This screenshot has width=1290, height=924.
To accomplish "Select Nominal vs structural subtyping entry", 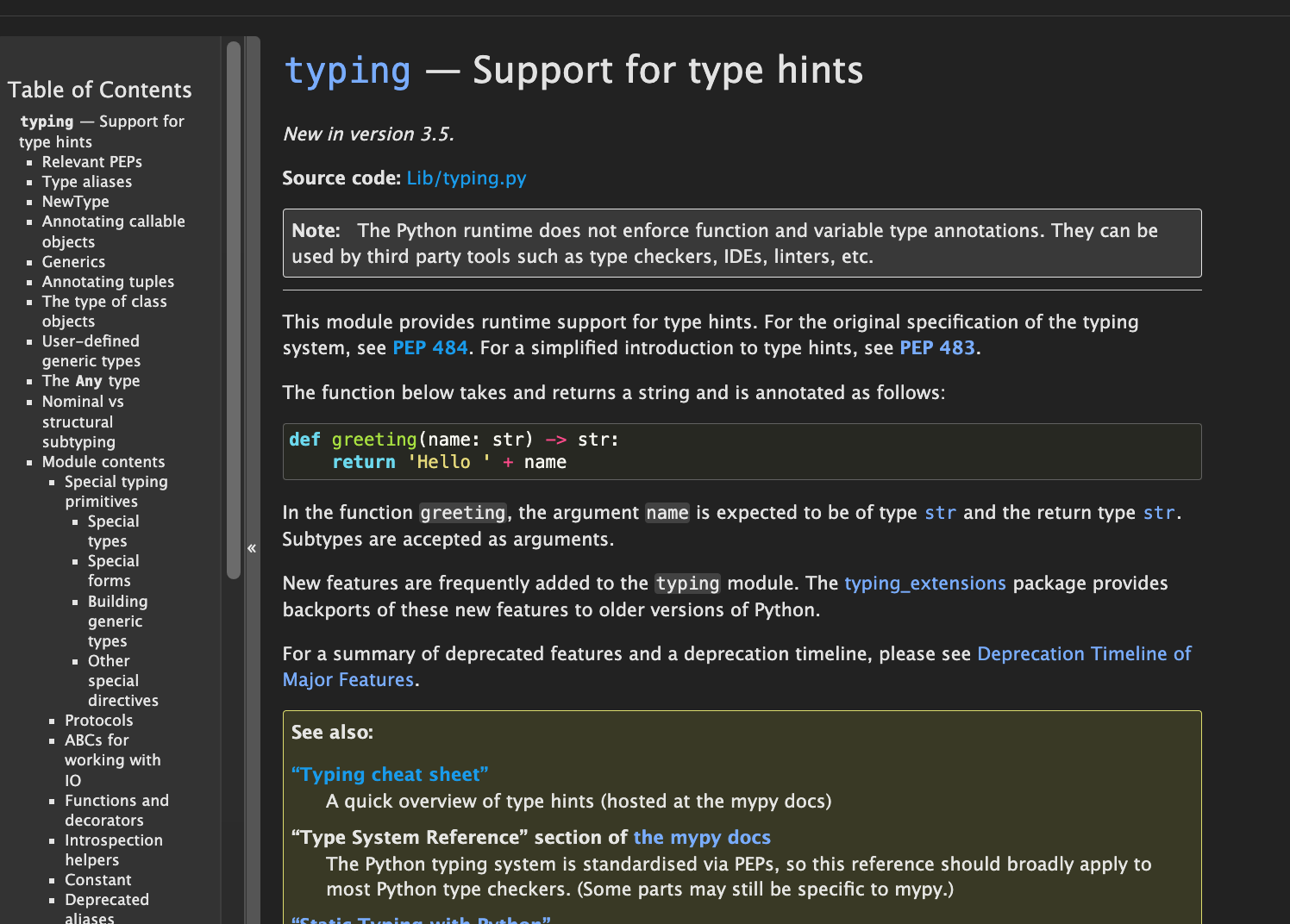I will (82, 402).
